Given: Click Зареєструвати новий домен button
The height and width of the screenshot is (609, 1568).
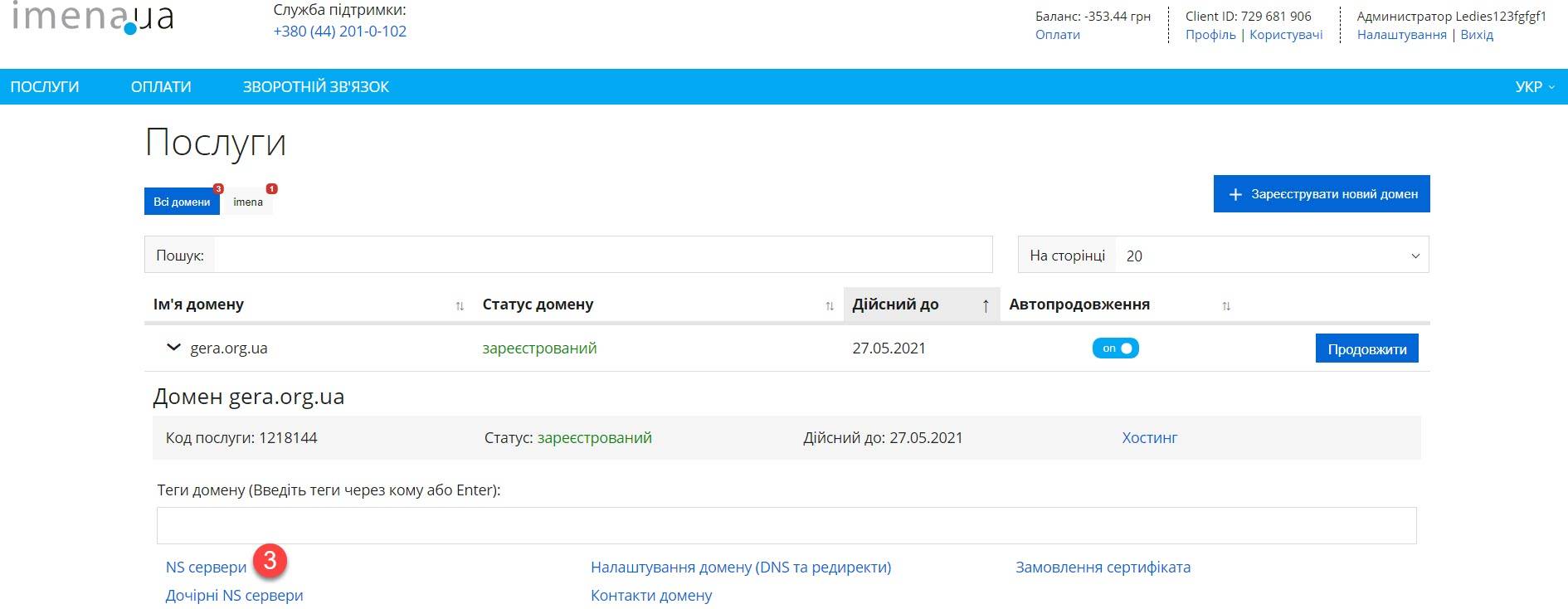Looking at the screenshot, I should (x=1322, y=194).
